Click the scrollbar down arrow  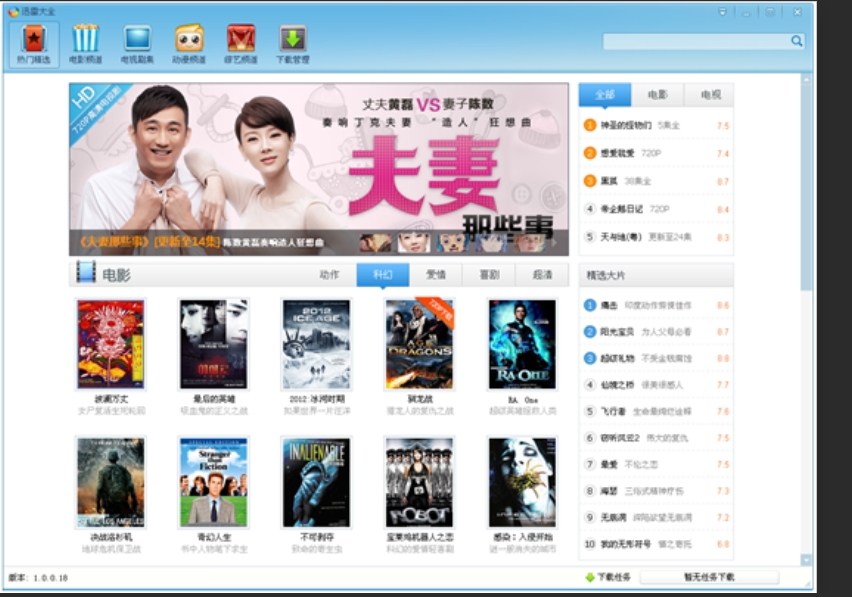click(x=806, y=560)
